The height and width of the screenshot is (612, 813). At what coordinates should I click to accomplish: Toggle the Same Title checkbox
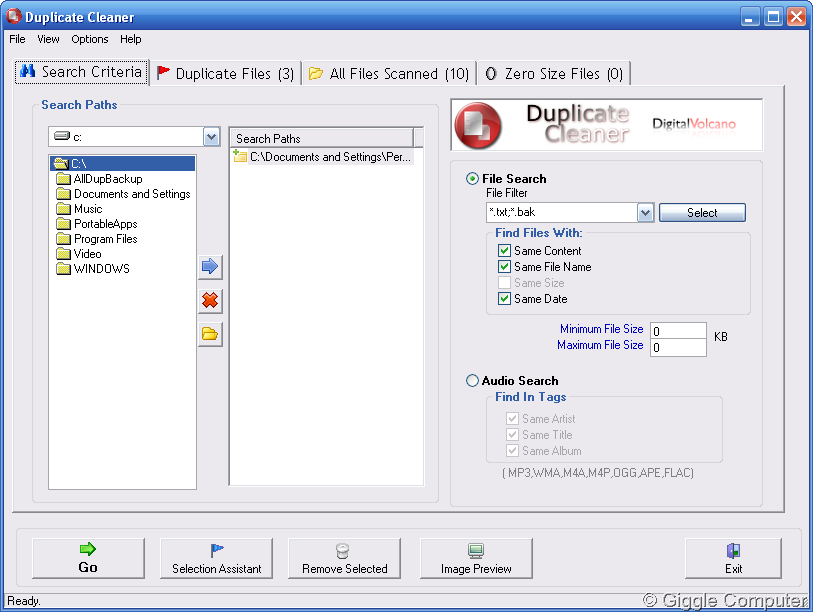point(512,435)
